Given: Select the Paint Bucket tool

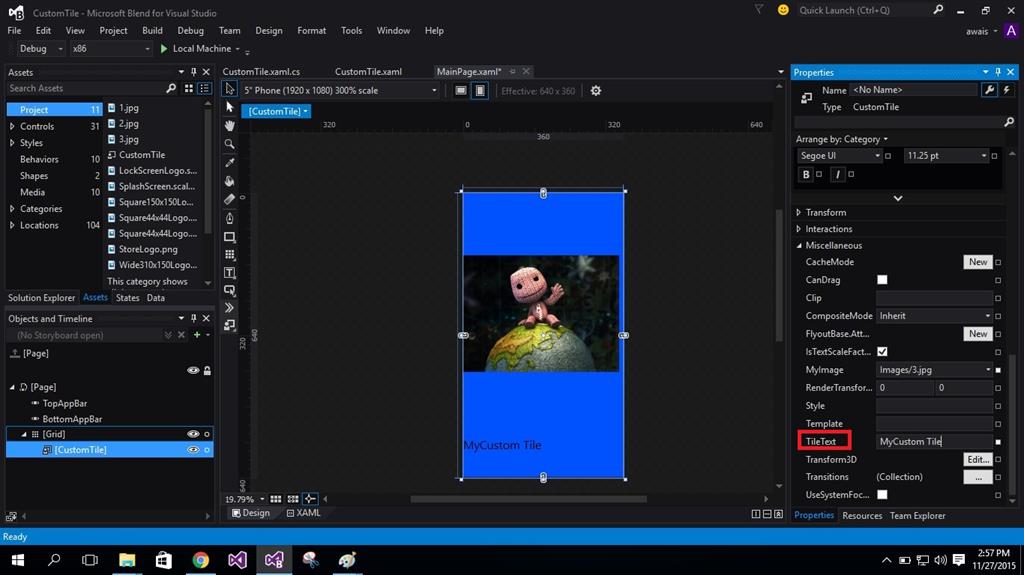Looking at the screenshot, I should [x=230, y=181].
